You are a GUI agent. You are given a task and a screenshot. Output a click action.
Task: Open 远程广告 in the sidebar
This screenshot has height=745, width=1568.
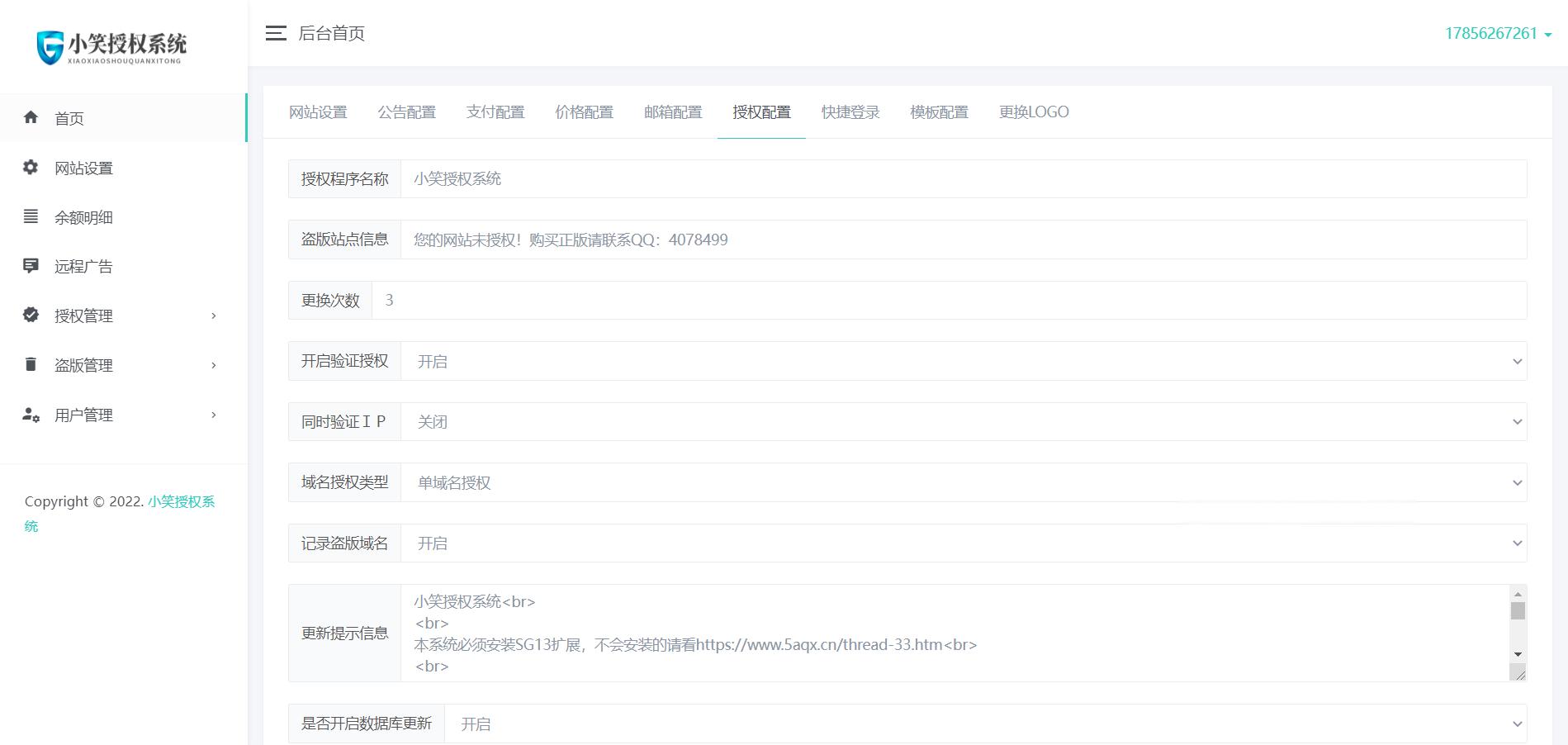(123, 266)
